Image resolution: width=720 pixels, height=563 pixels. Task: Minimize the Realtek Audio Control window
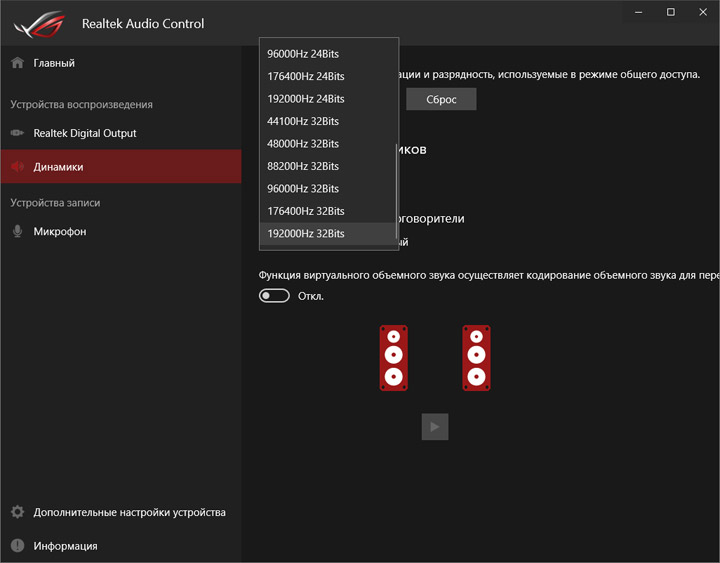(x=638, y=12)
